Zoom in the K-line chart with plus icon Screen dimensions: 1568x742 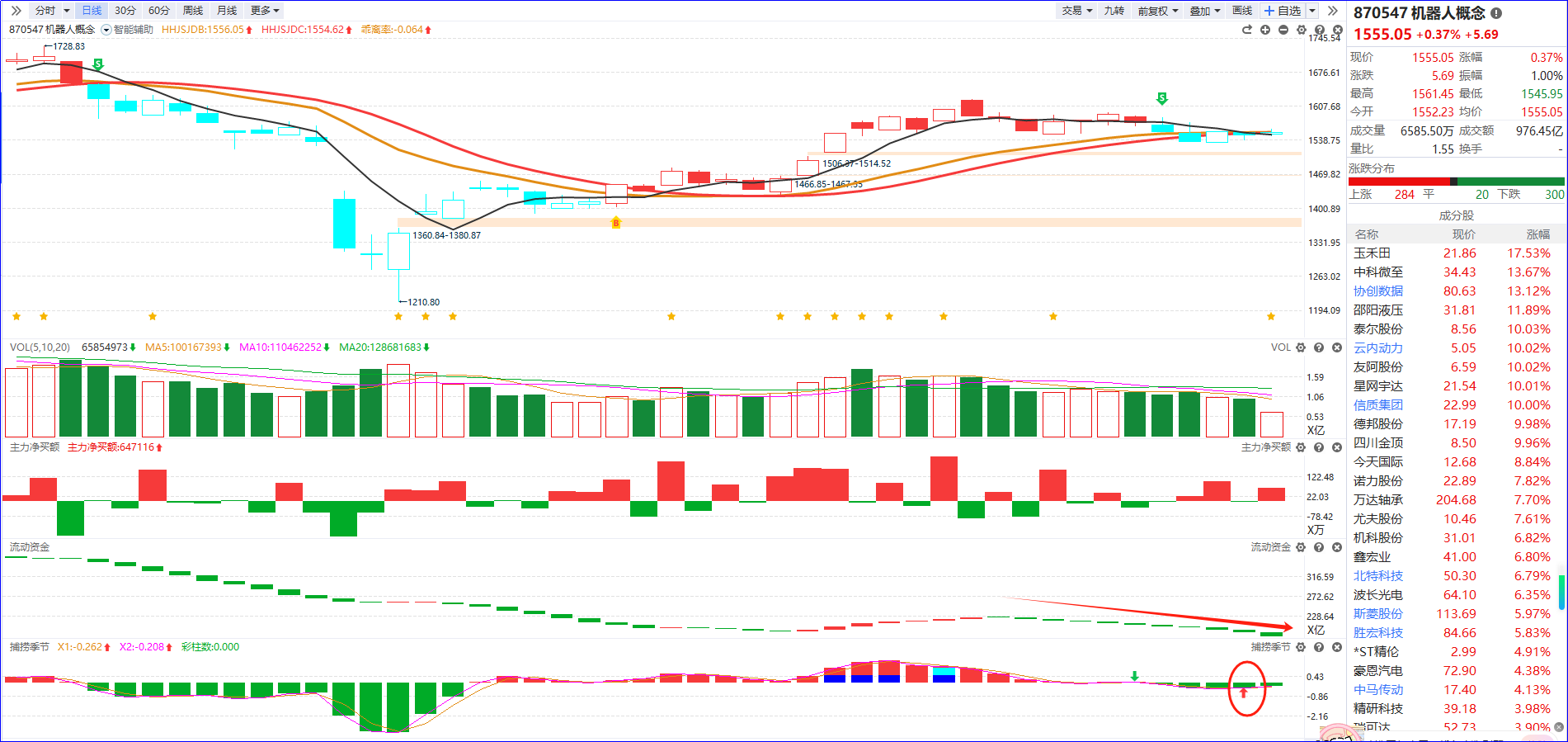point(1265,30)
